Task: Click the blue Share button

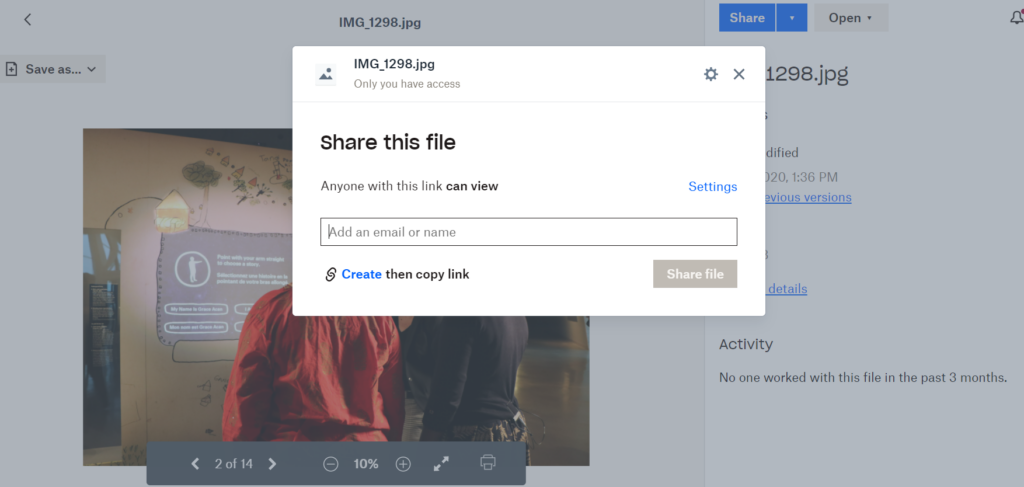Action: (x=747, y=18)
